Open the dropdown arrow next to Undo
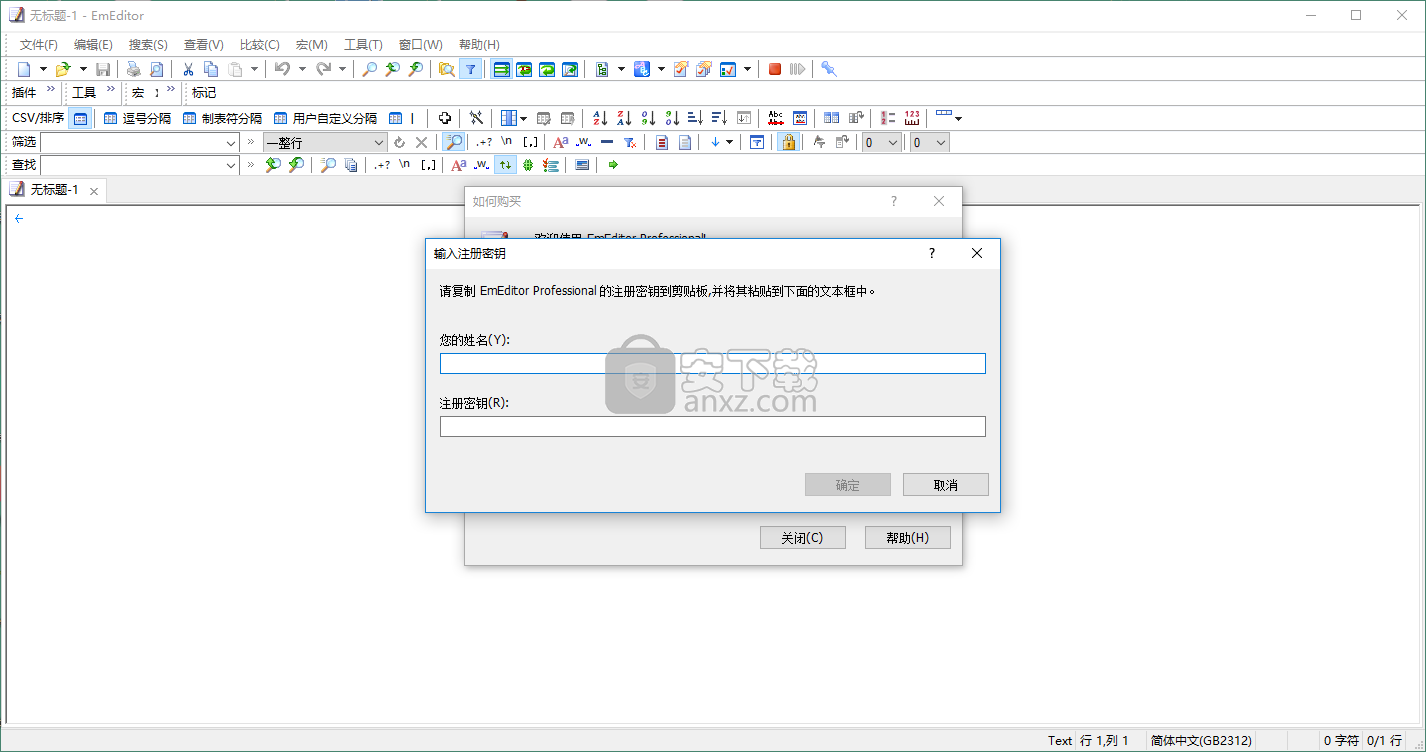 click(x=301, y=69)
